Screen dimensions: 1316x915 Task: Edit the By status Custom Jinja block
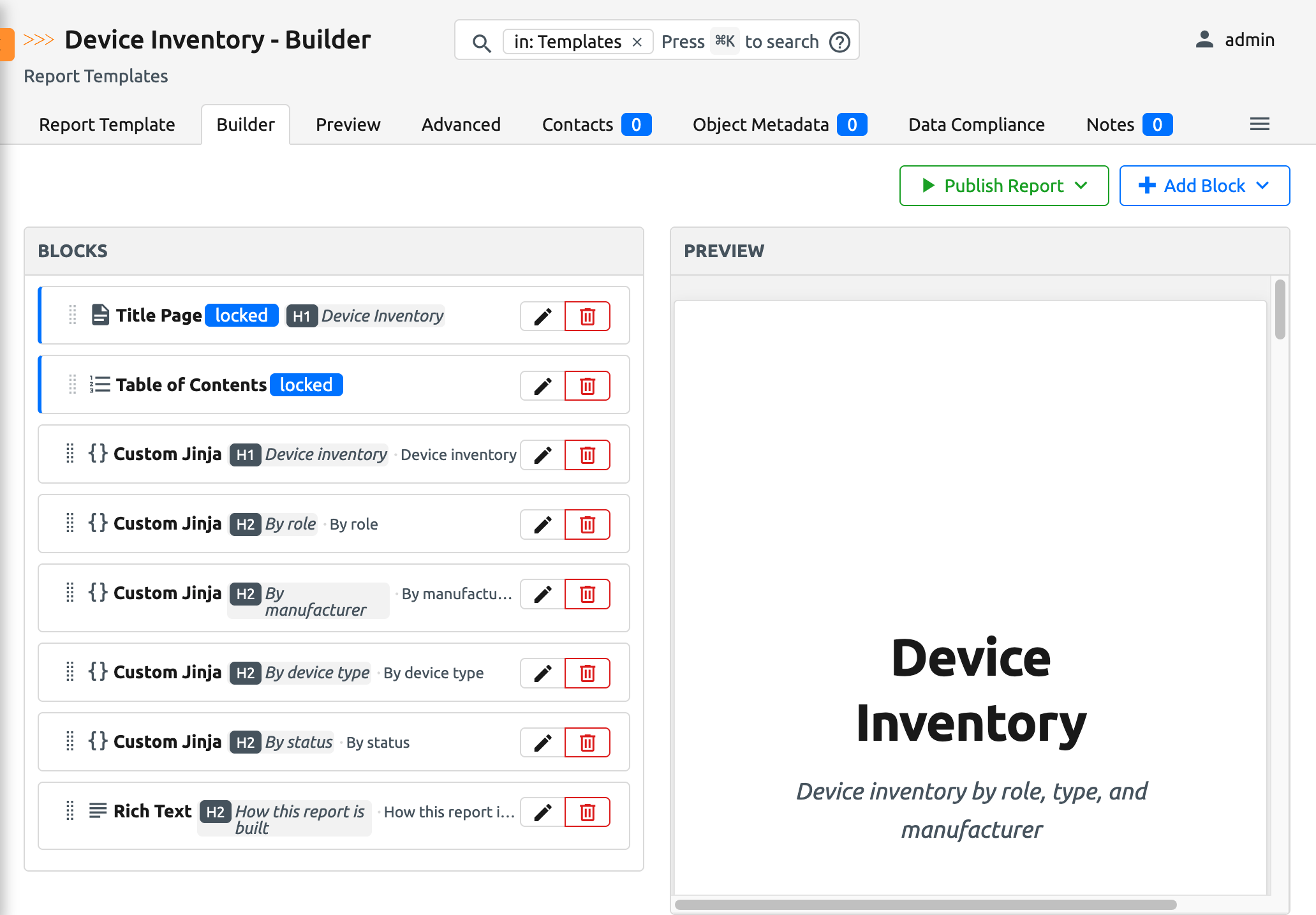[542, 743]
